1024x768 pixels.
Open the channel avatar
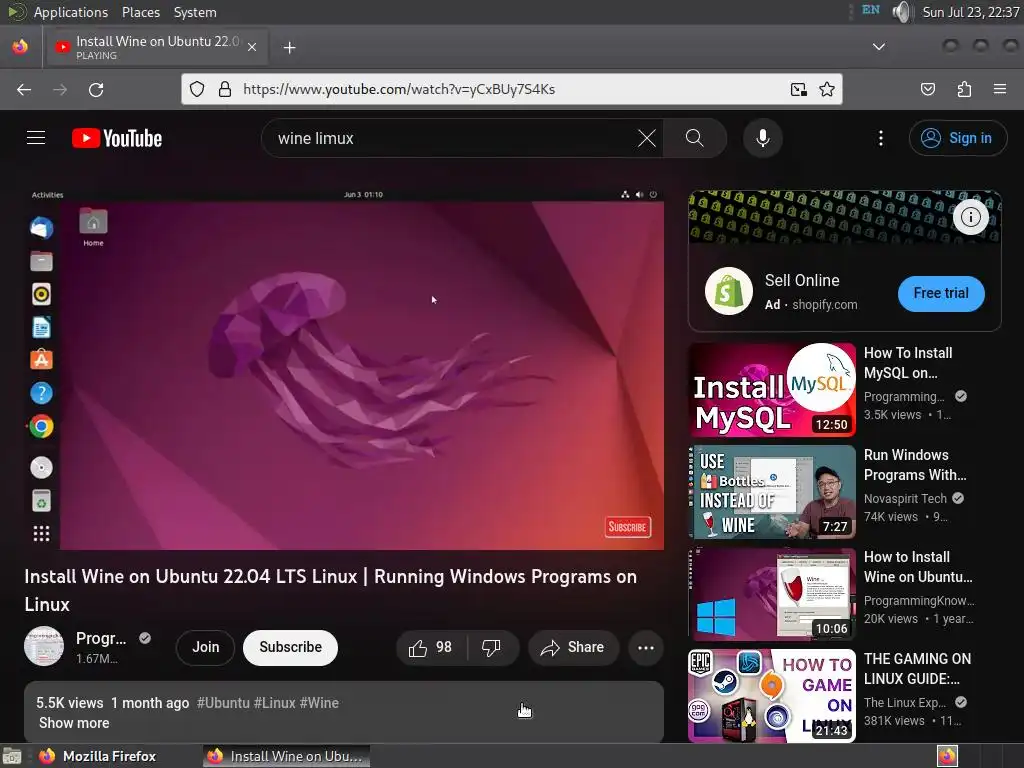44,646
